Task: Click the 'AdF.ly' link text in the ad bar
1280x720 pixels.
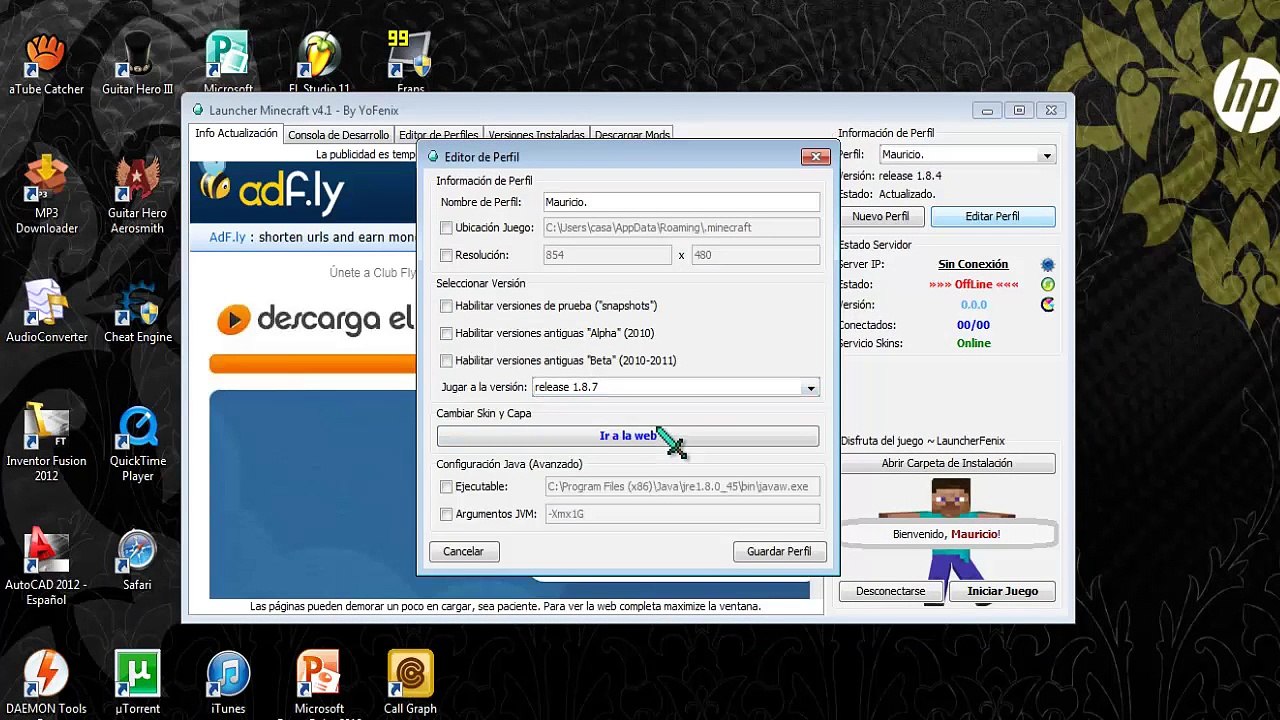Action: (227, 238)
